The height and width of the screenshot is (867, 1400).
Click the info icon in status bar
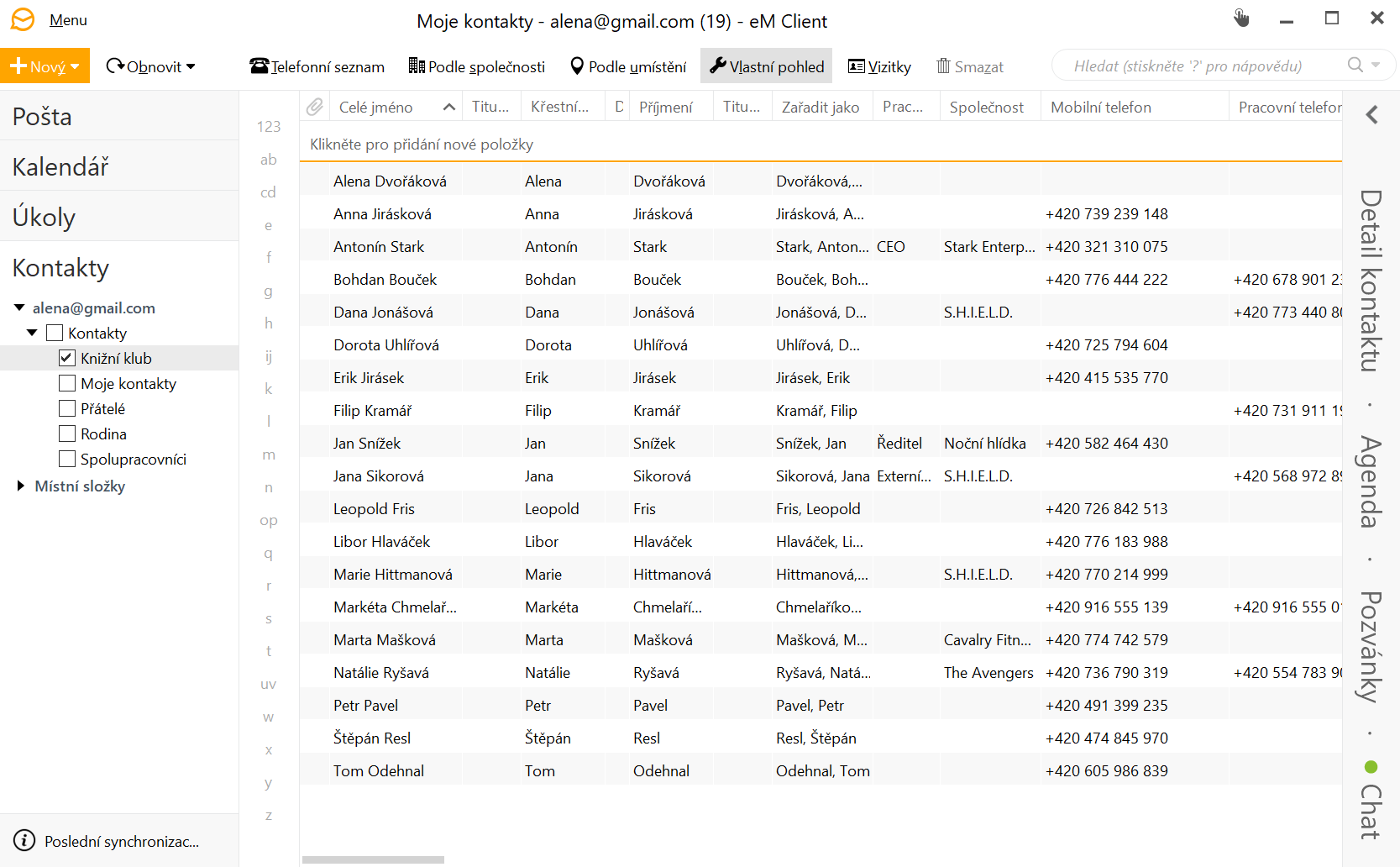point(24,841)
